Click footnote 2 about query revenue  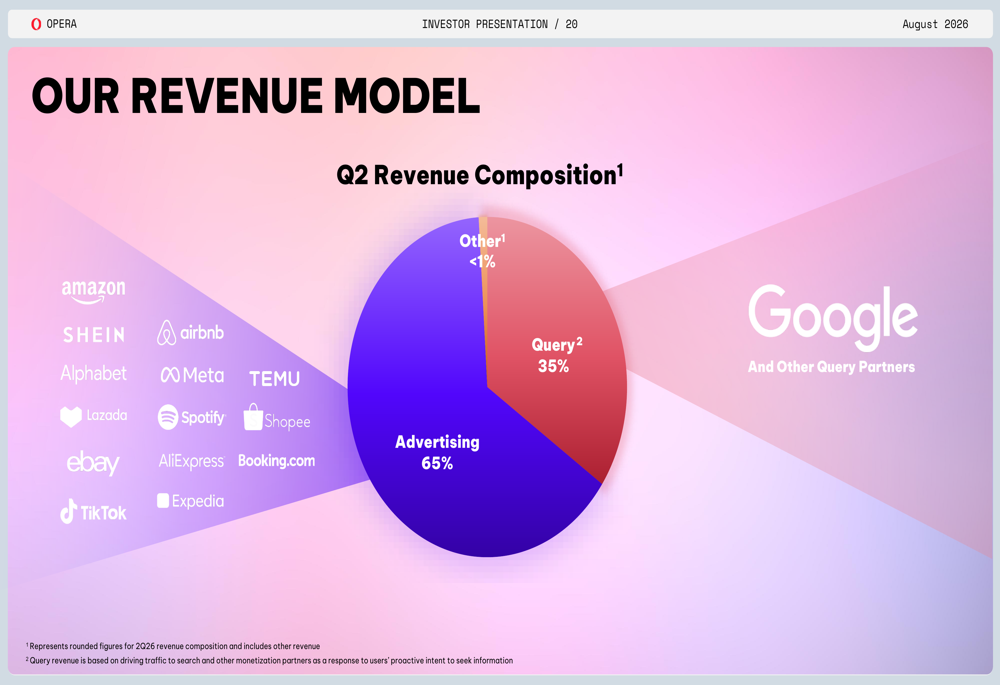(269, 660)
